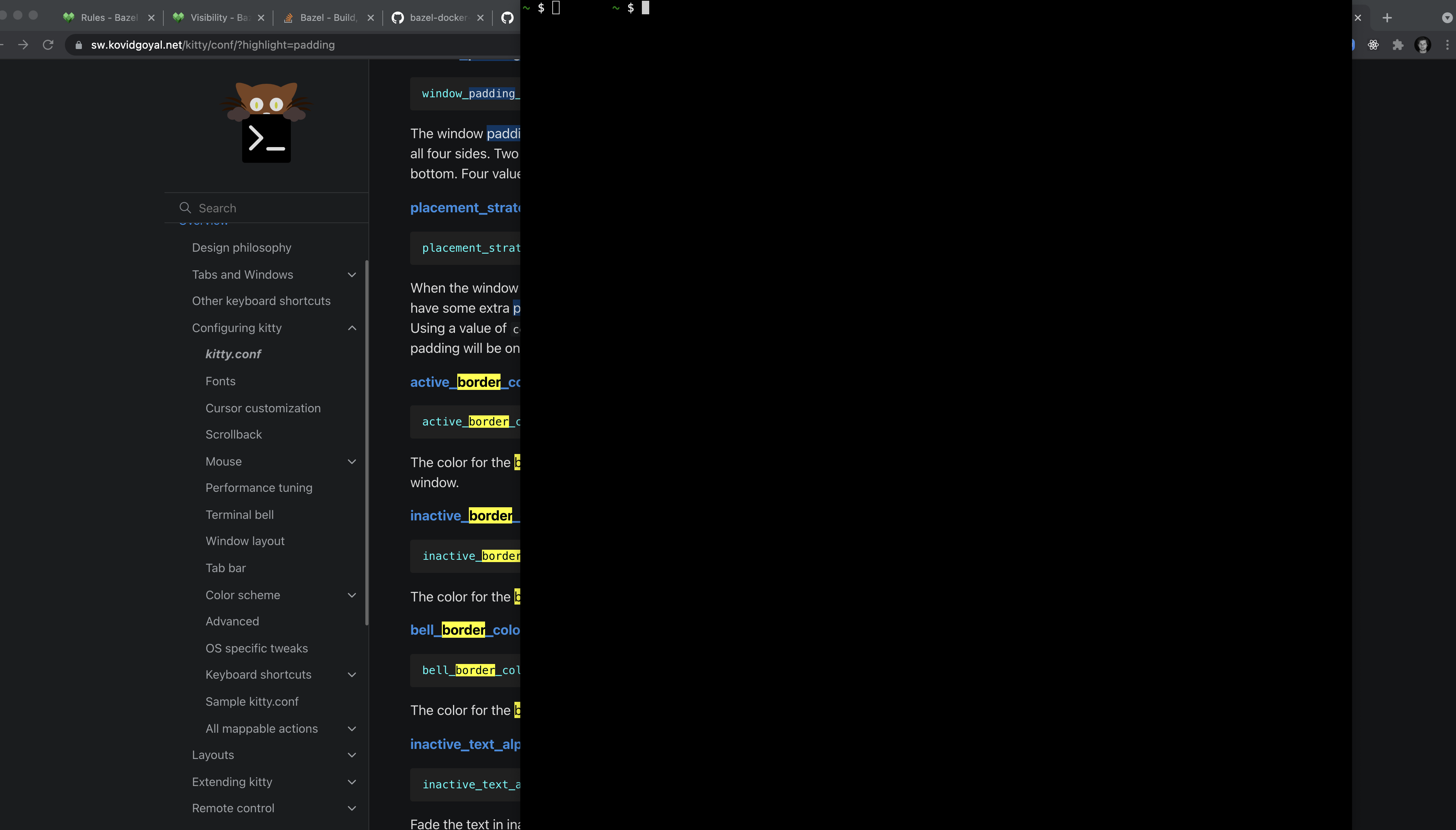Open the React DevTools extension icon
This screenshot has height=830, width=1456.
tap(1374, 44)
